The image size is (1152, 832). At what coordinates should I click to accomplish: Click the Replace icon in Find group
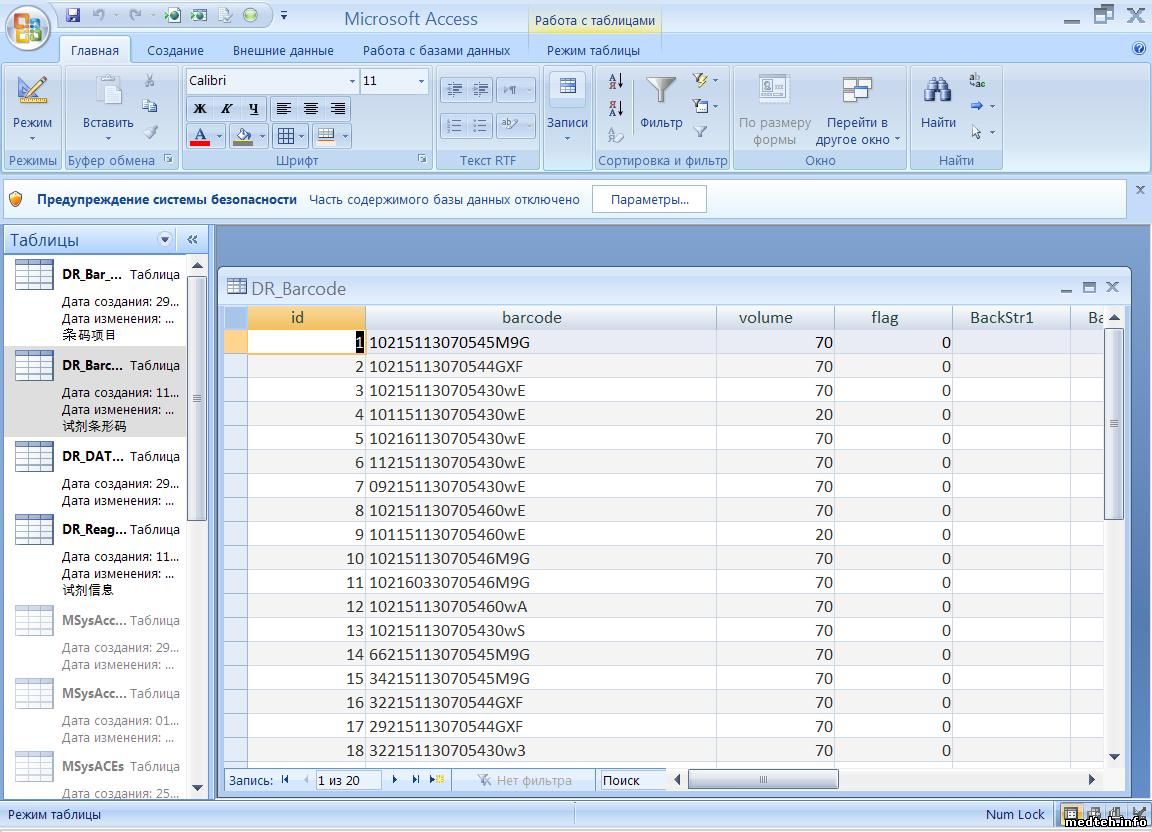pos(977,81)
